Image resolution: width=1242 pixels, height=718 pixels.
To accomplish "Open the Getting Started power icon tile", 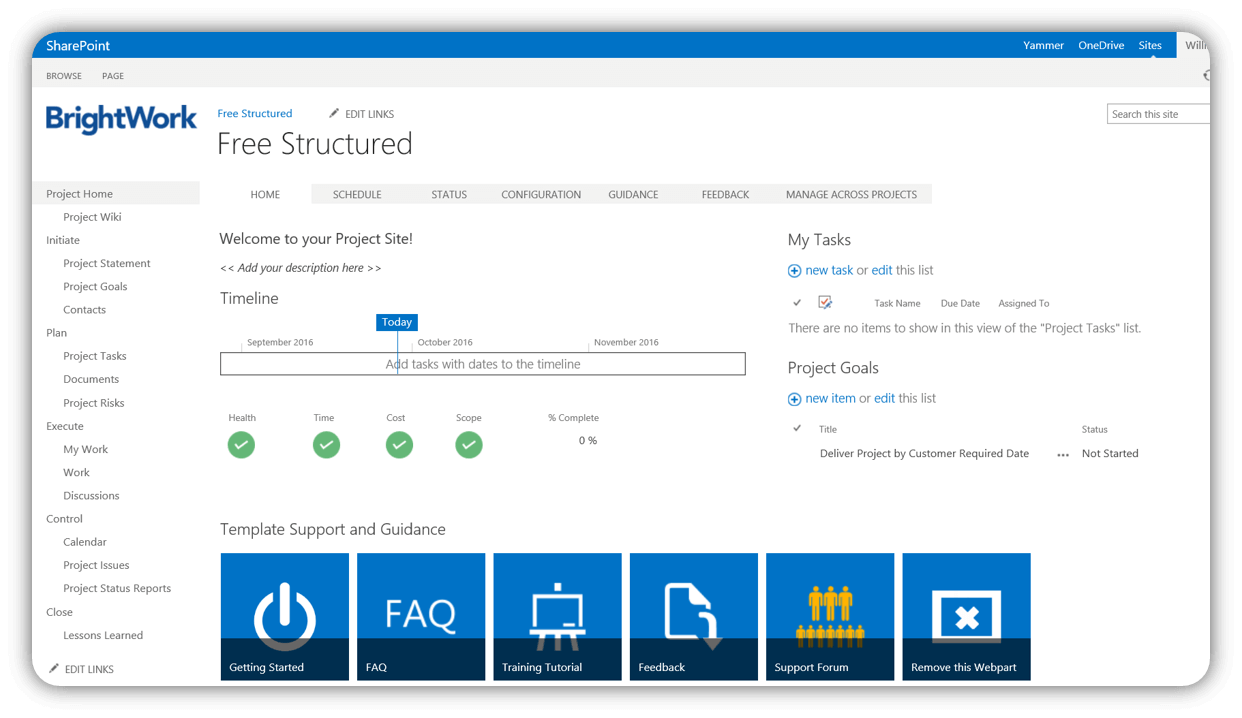I will [x=285, y=616].
